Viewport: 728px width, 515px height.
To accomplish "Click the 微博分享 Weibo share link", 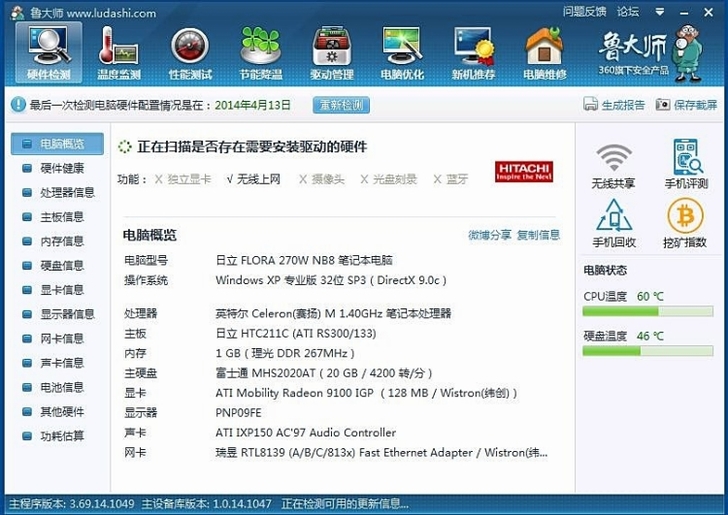I will (489, 235).
